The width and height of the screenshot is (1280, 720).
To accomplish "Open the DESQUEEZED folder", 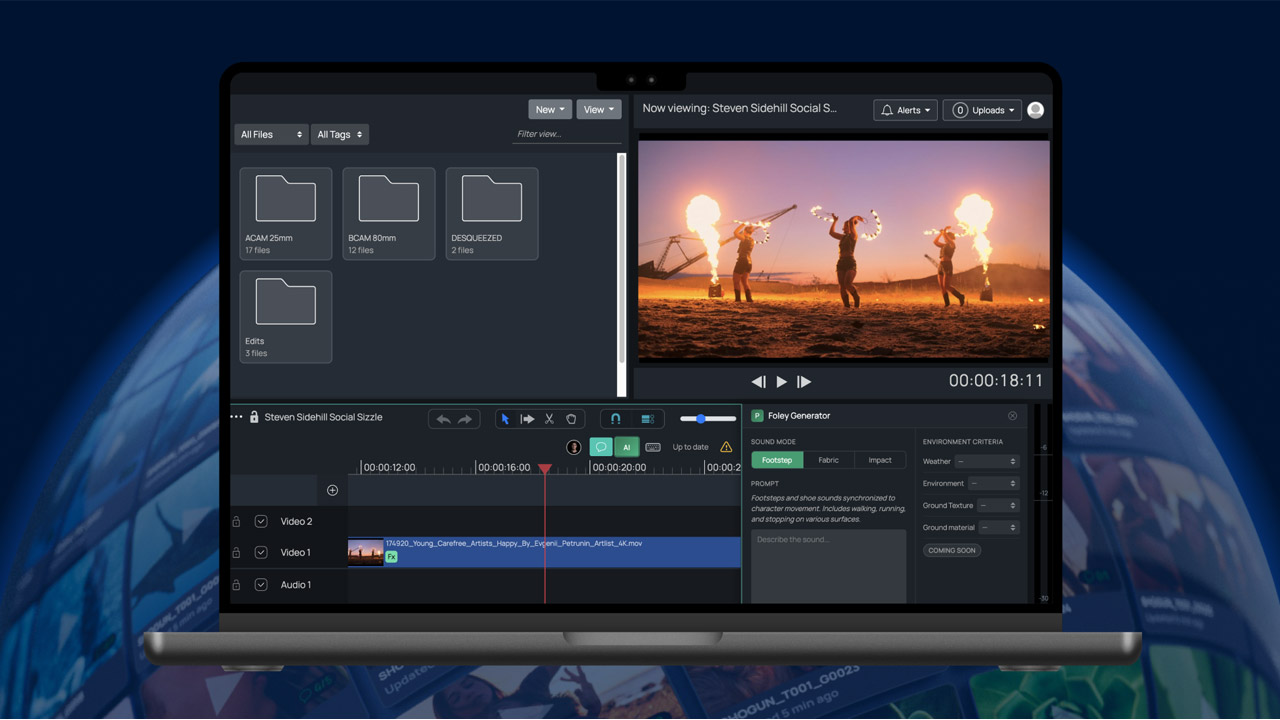I will [x=492, y=214].
